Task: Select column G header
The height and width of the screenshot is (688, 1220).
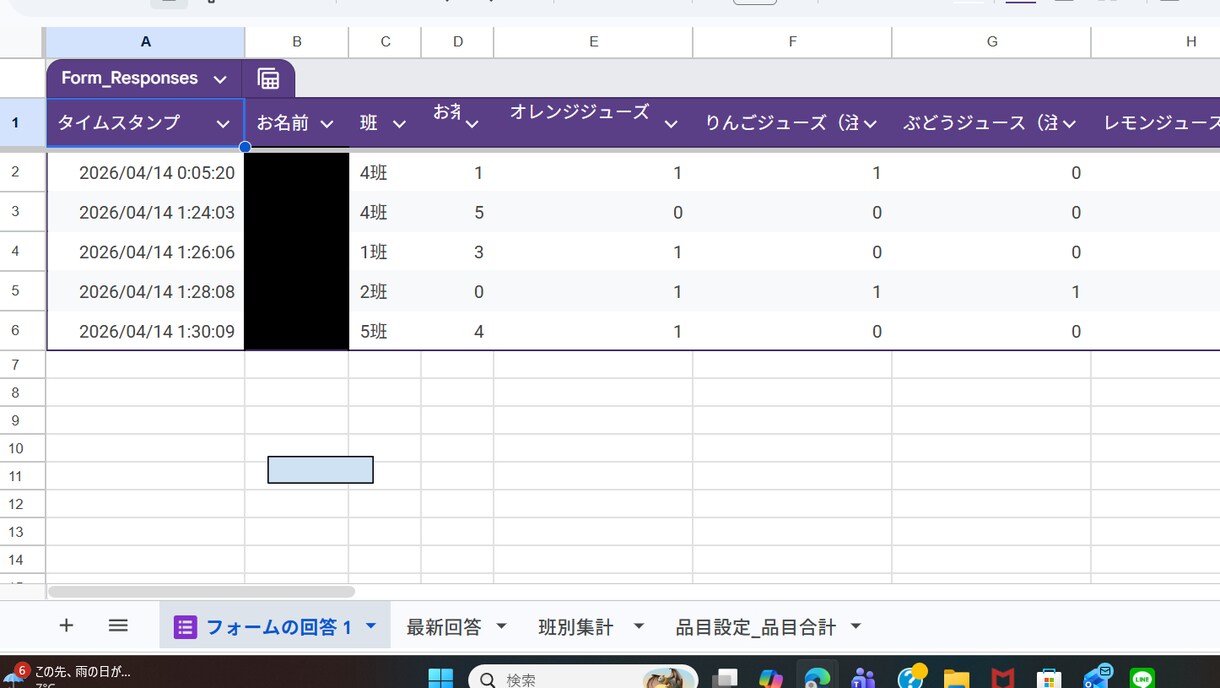Action: pos(992,42)
